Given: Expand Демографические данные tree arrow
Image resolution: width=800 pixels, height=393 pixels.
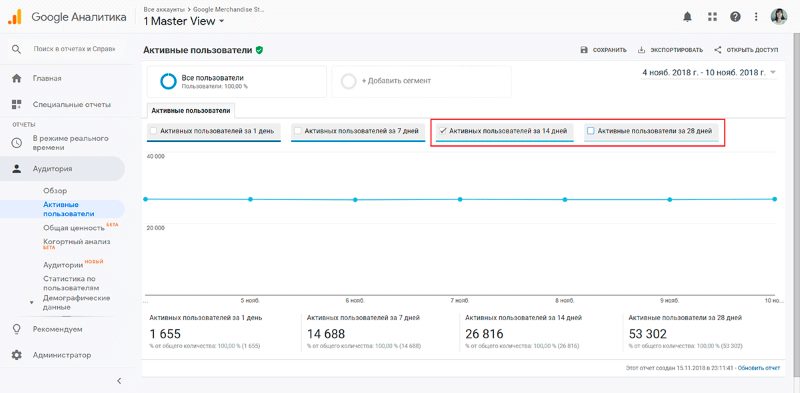Looking at the screenshot, I should [32, 303].
